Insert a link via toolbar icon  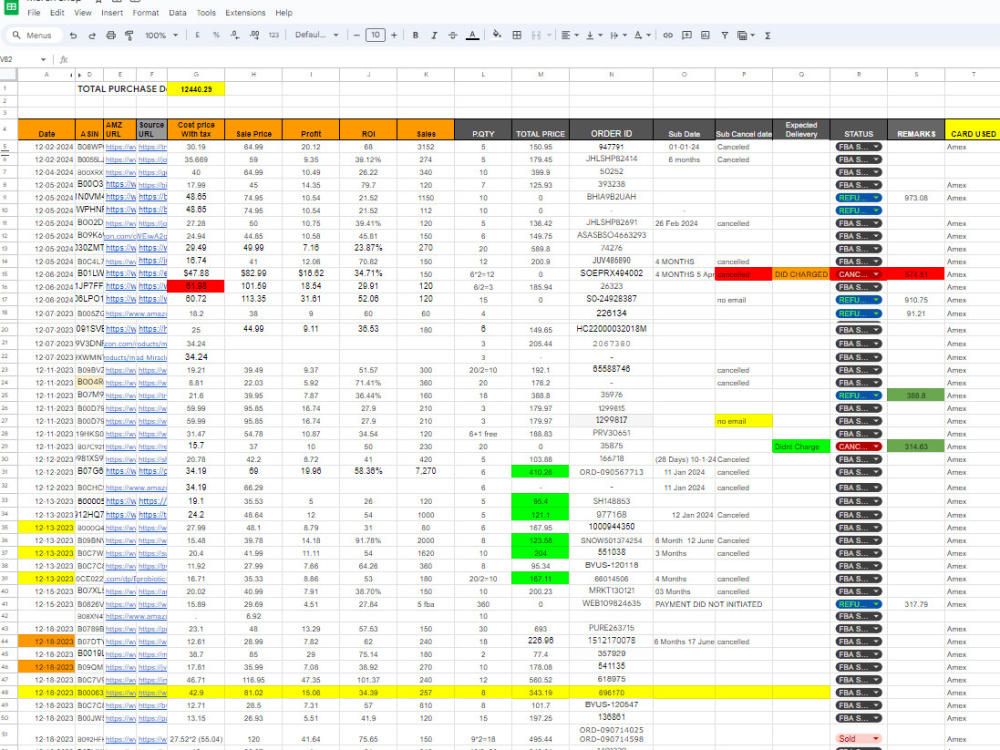[668, 36]
